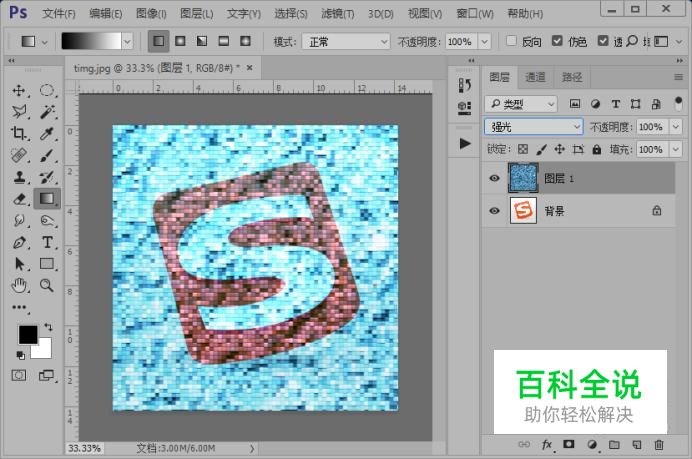Image resolution: width=692 pixels, height=459 pixels.
Task: Choose the diamond gradient style
Action: click(x=245, y=41)
